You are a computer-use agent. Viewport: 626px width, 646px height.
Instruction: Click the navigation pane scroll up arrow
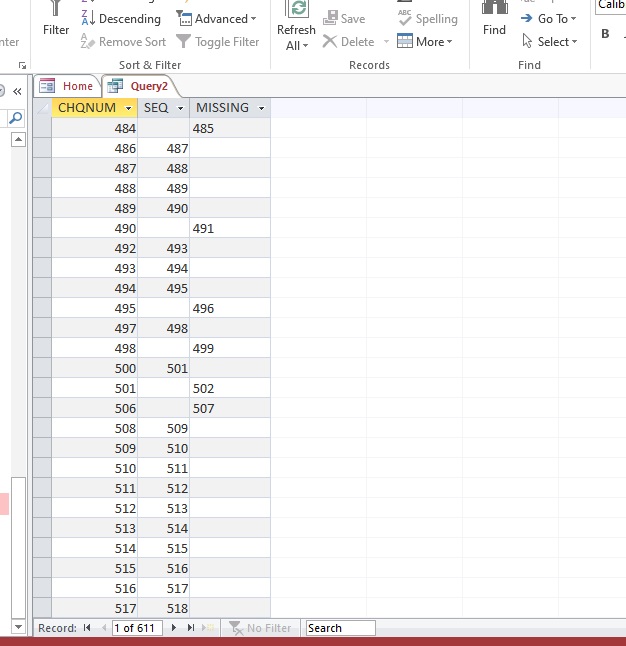tap(18, 140)
